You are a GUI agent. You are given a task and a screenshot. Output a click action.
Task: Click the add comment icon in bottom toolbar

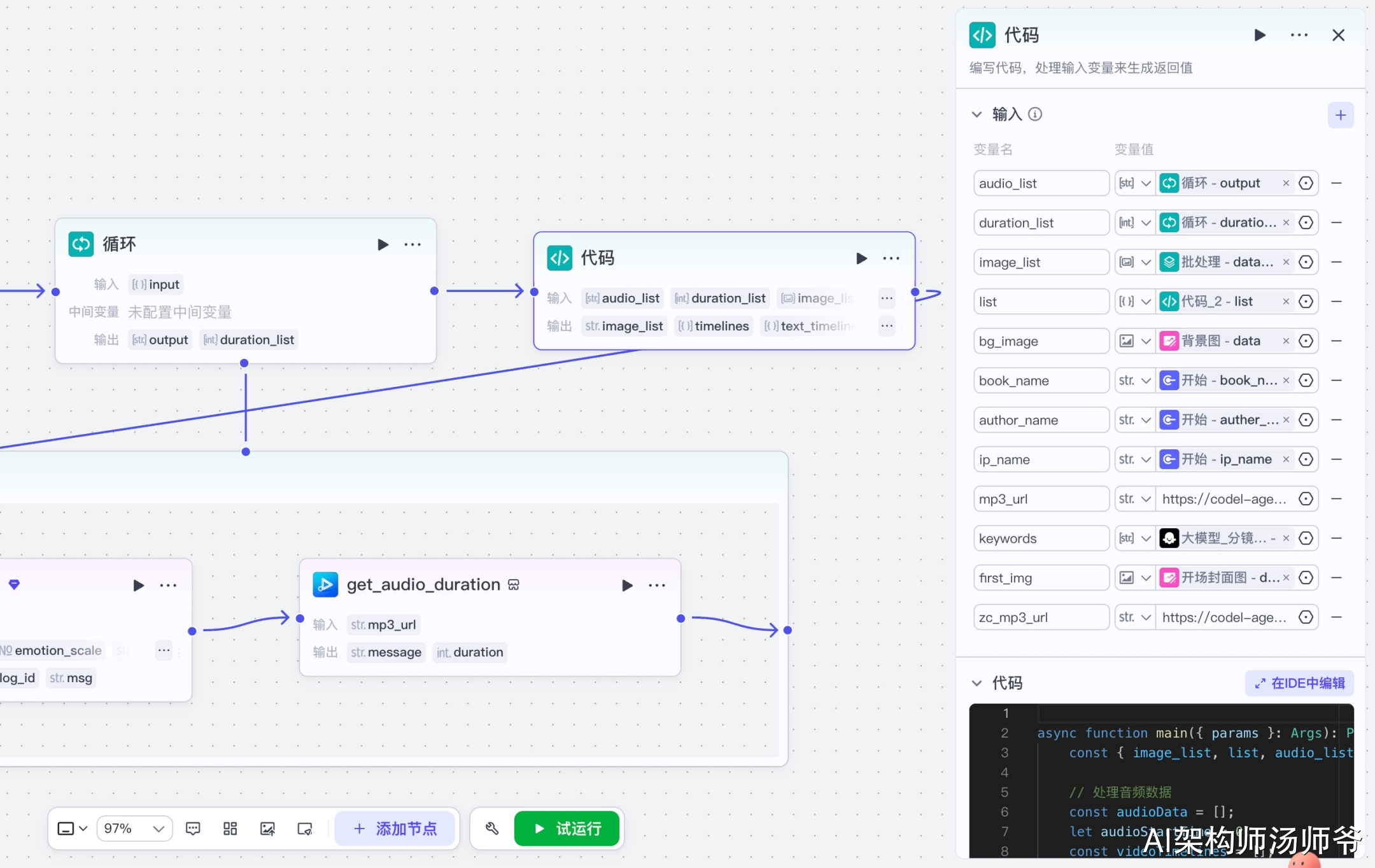[193, 829]
